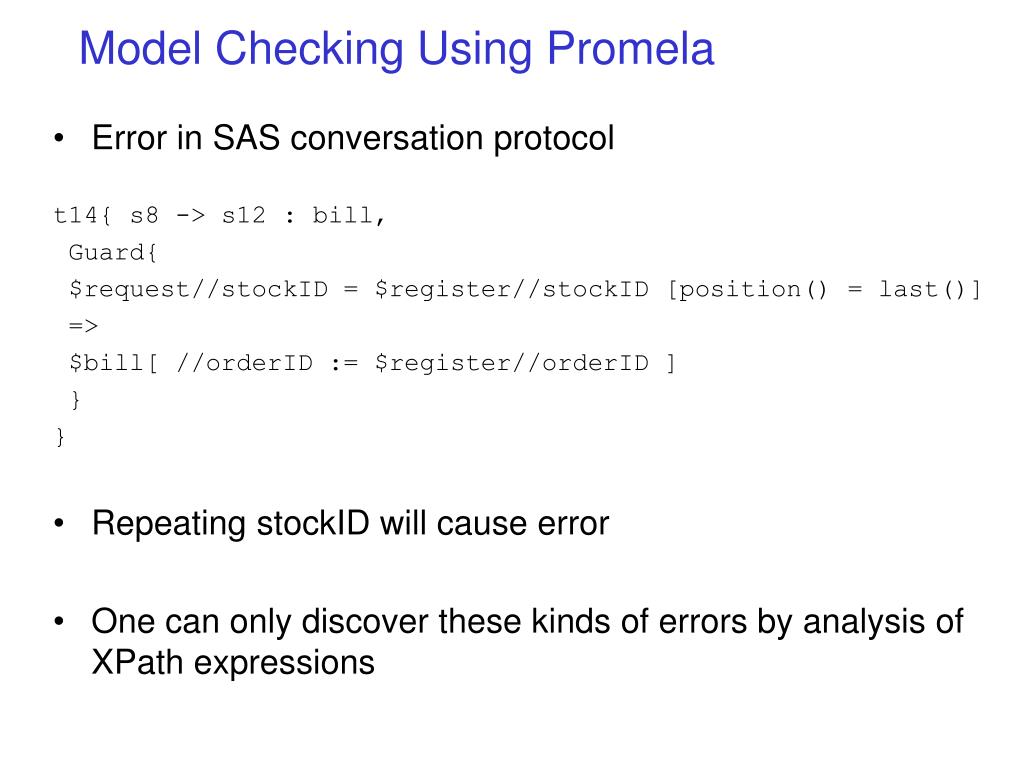Click $request//stockID in the guard expression

pos(199,289)
